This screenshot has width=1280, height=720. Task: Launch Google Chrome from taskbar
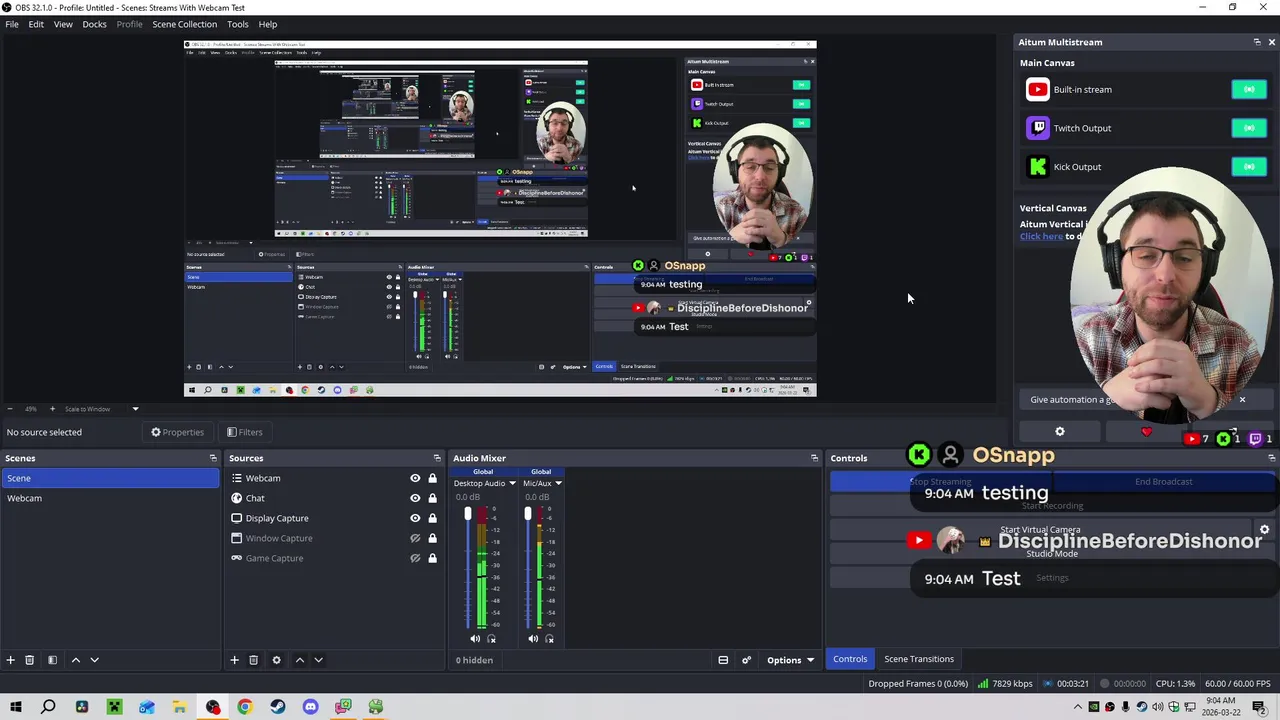click(245, 707)
